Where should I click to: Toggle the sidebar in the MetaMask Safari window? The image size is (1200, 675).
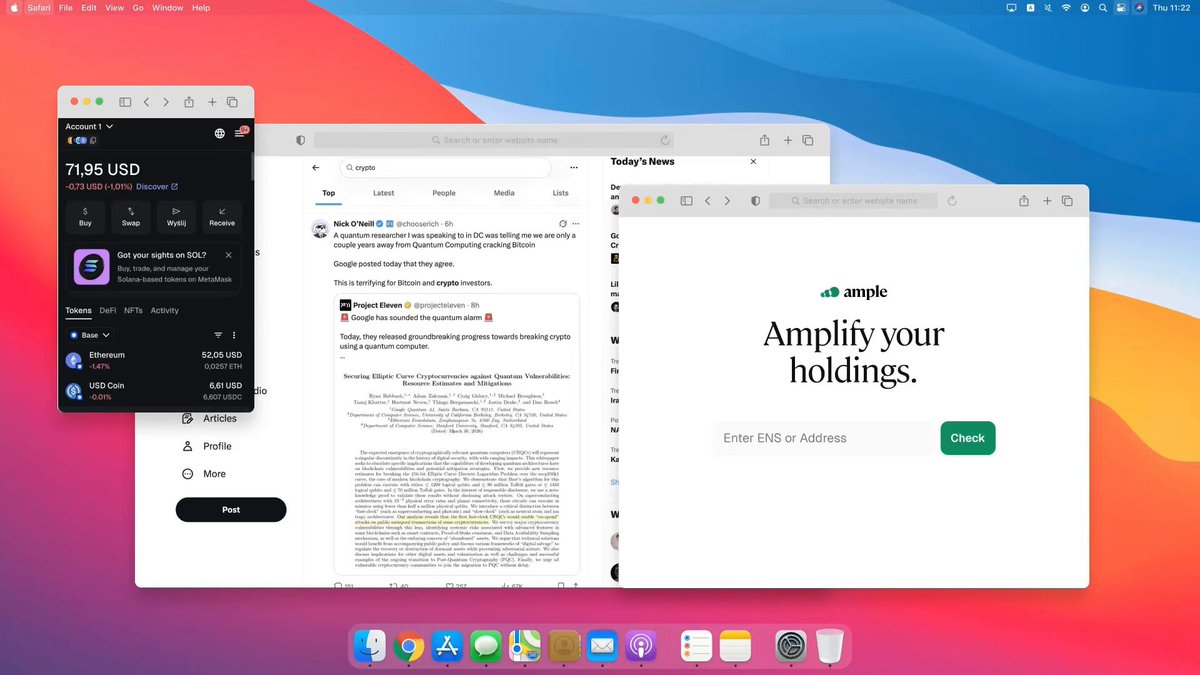pyautogui.click(x=125, y=102)
